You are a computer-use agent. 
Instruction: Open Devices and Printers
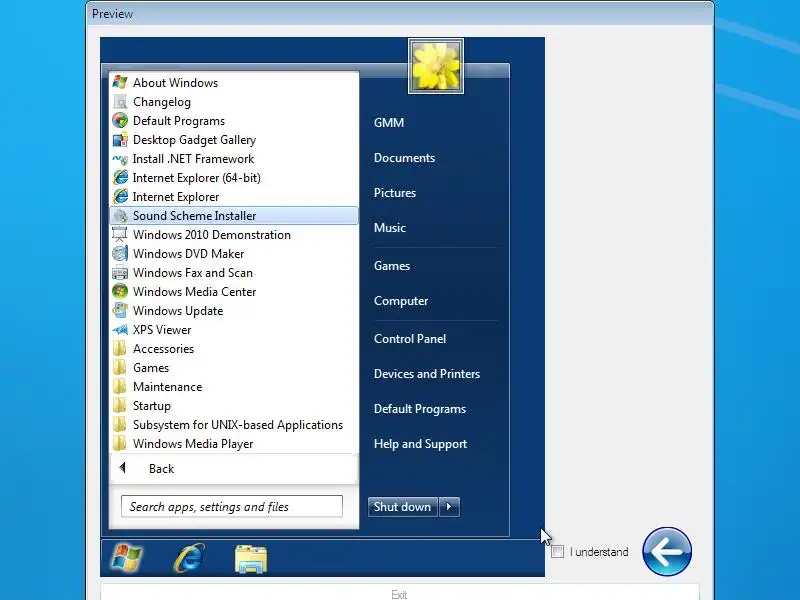pos(427,374)
